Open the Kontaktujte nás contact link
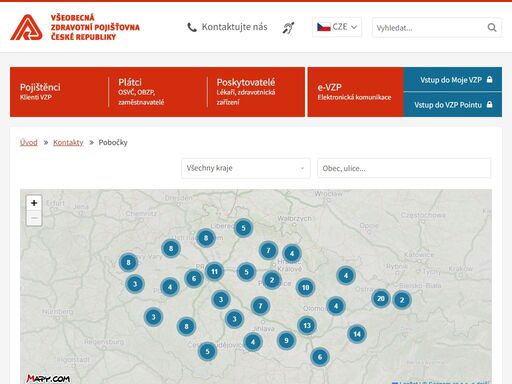The width and height of the screenshot is (512, 384). click(227, 27)
